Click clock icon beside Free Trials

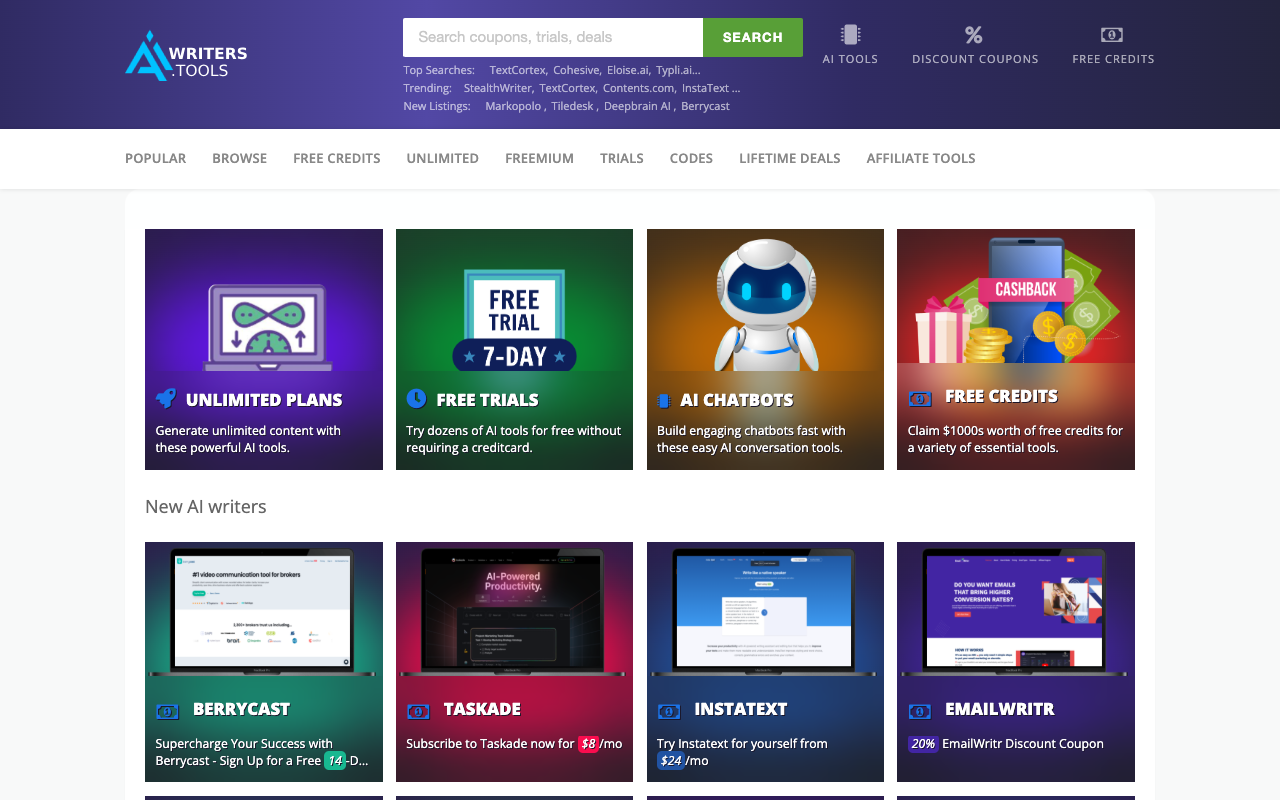[416, 398]
